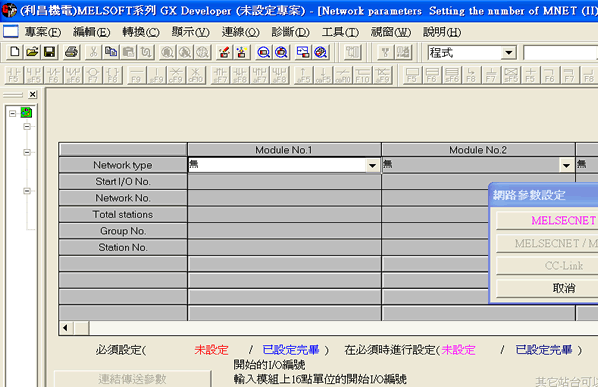
Task: Click the Undo icon
Action: [x=146, y=52]
